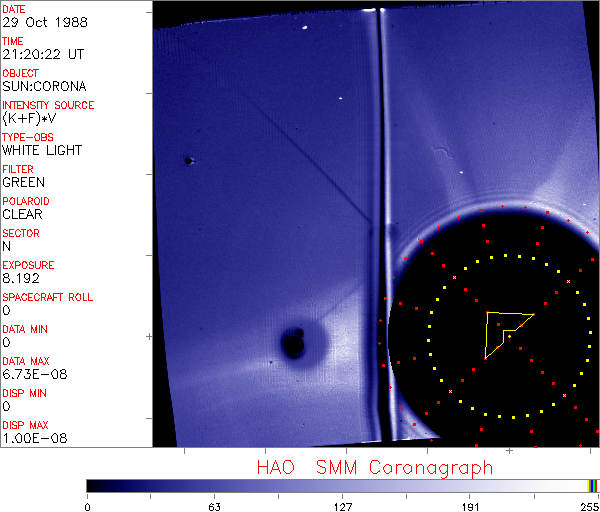The image size is (600, 512).
Task: Click the DATE label in metadata panel
Action: [15, 9]
